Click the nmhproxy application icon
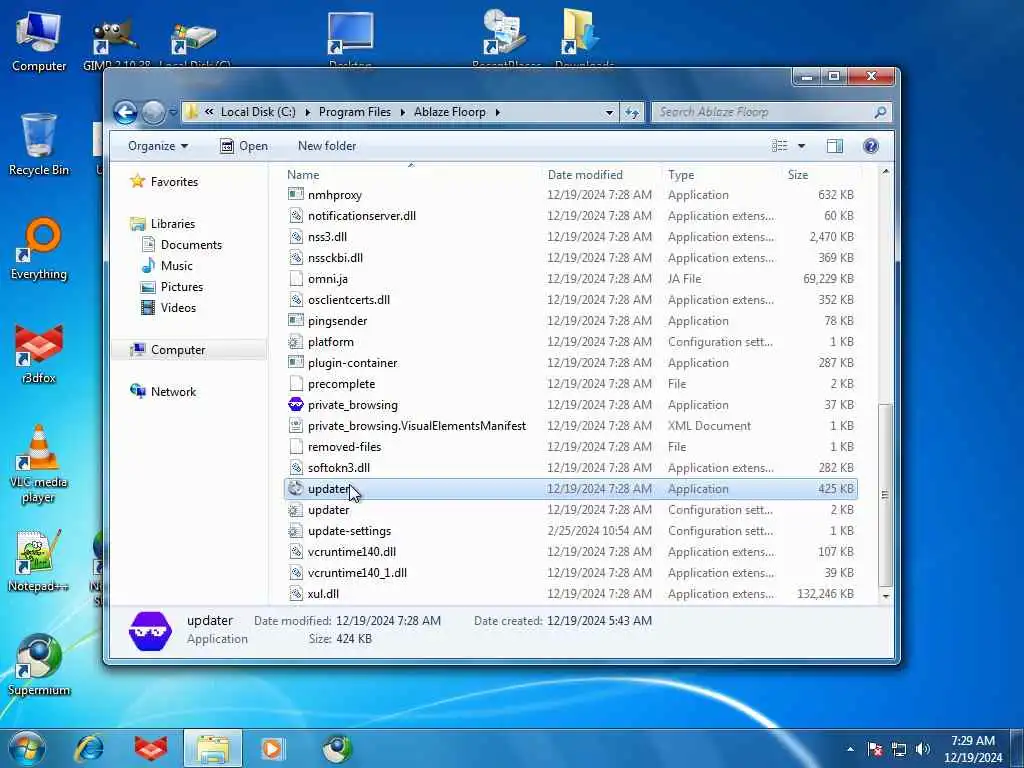 click(296, 195)
